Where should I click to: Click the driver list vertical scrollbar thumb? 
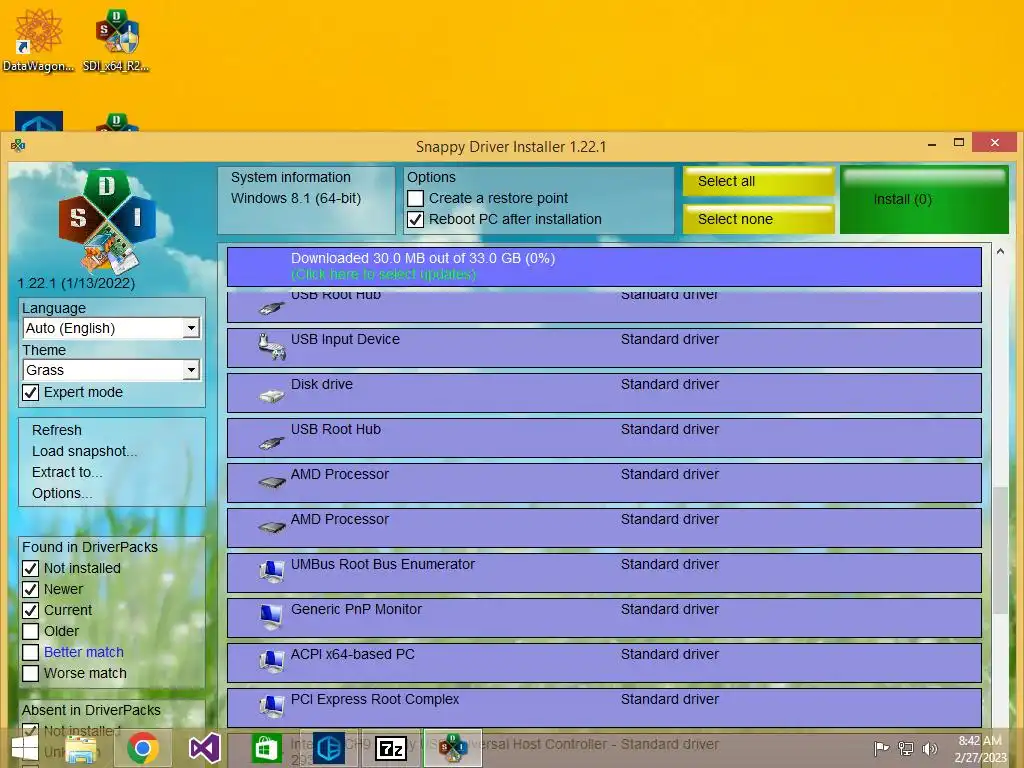tap(1000, 551)
